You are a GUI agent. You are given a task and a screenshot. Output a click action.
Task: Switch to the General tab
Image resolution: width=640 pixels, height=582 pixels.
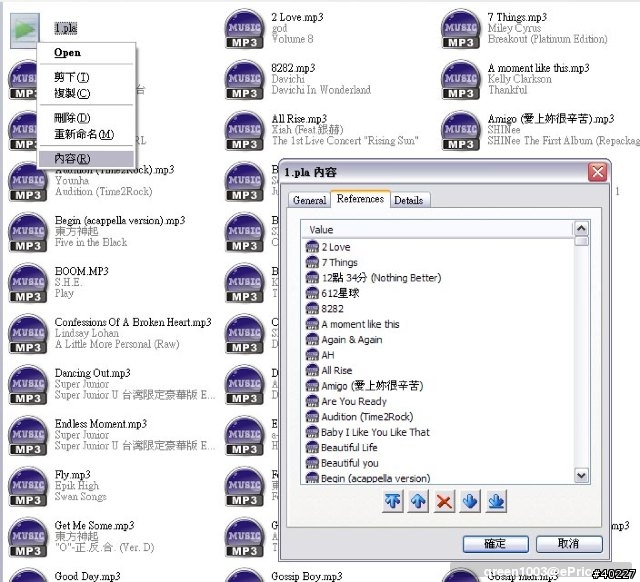pyautogui.click(x=309, y=200)
